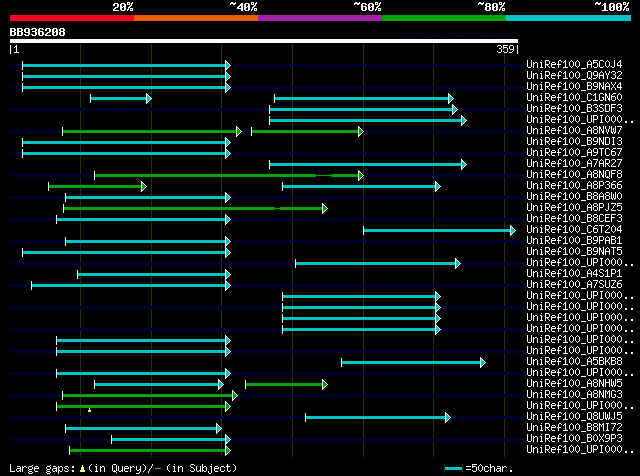
Task: Select the UniRef100_A8P366 label
Action: coord(574,185)
